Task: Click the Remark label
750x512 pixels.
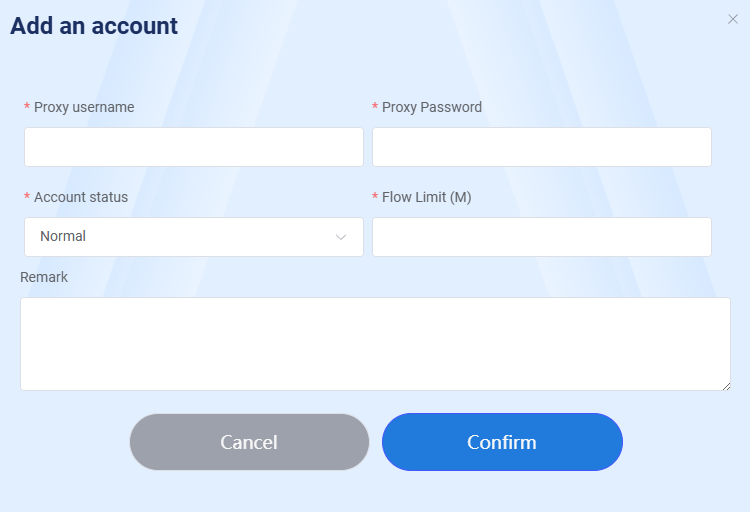Action: [44, 277]
